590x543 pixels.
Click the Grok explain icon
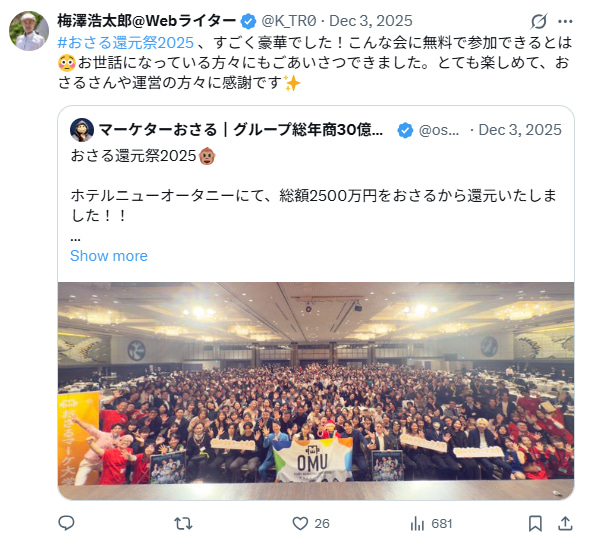(539, 21)
